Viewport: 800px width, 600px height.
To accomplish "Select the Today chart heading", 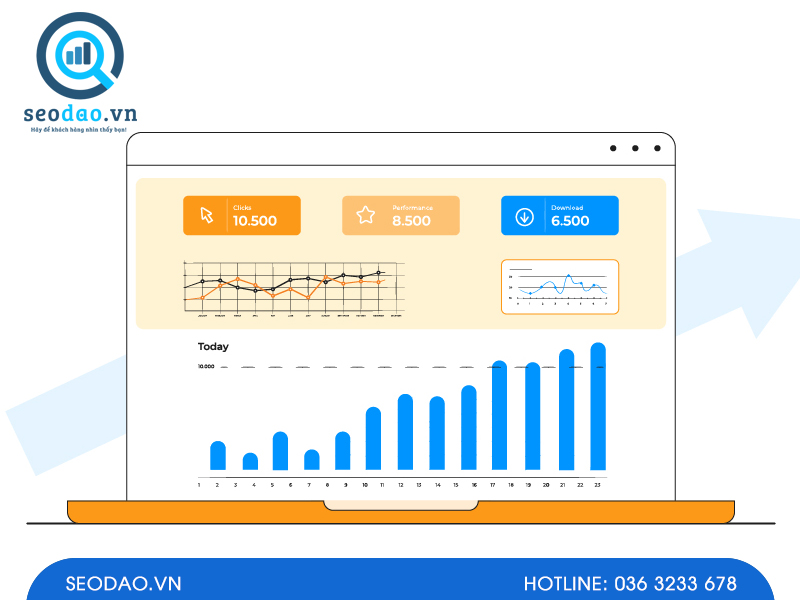I will click(x=213, y=347).
